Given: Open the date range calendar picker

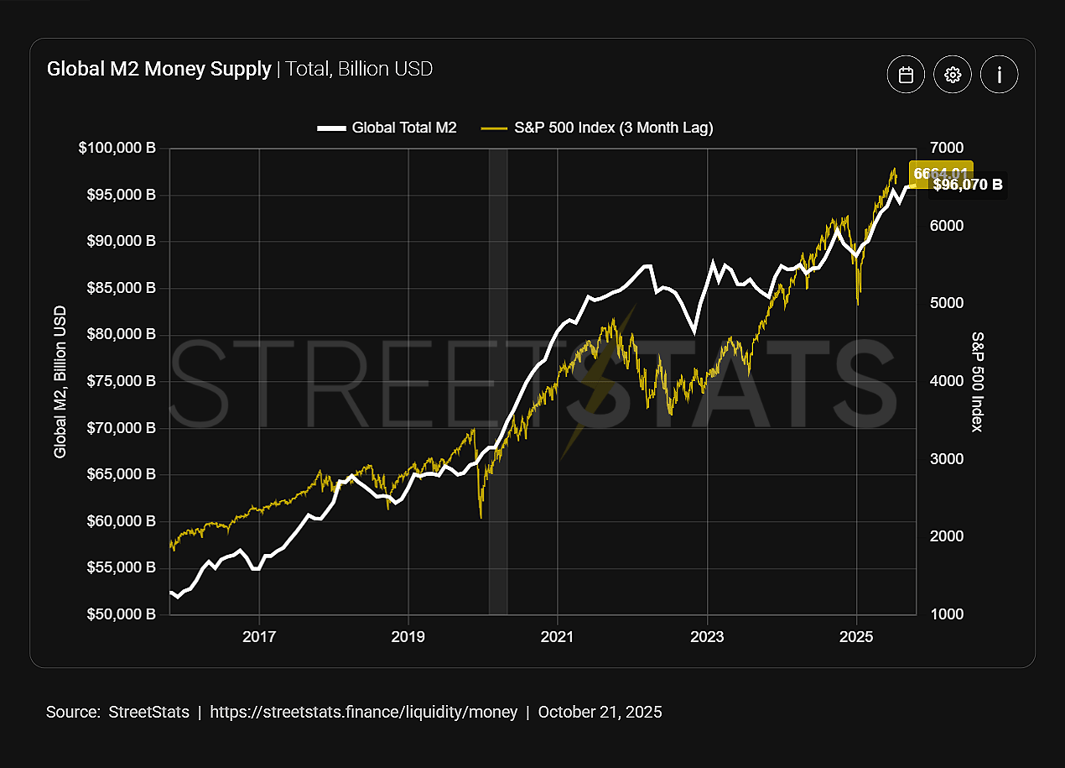Looking at the screenshot, I should [x=905, y=74].
